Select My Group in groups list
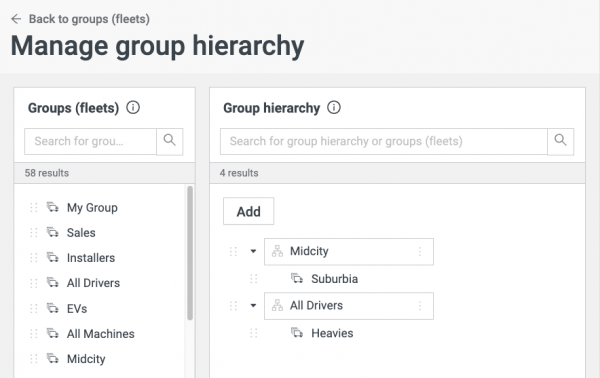This screenshot has height=378, width=600. click(92, 208)
